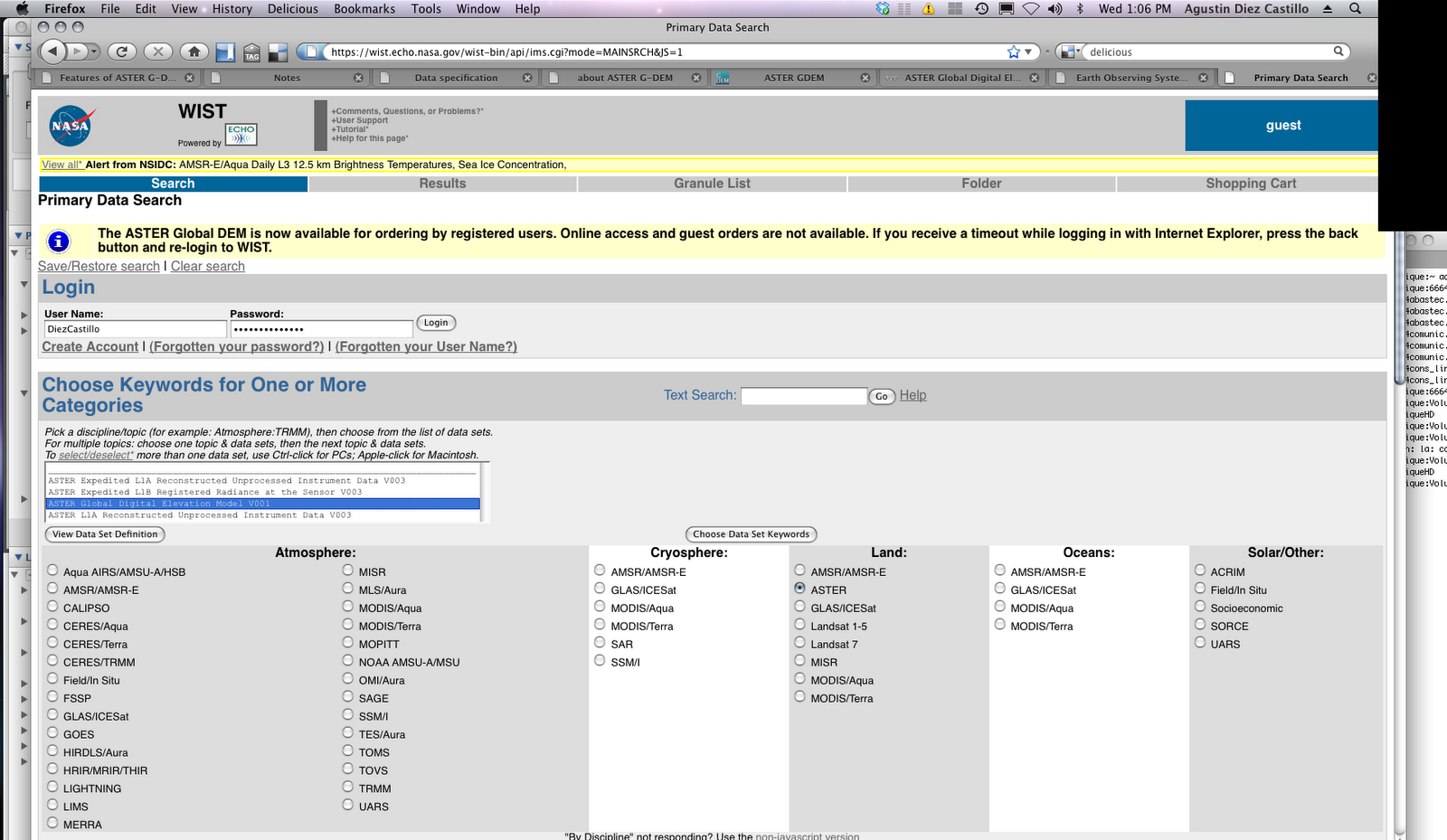The width and height of the screenshot is (1447, 840).
Task: Open the search engine selector dropdown
Action: tap(1069, 52)
